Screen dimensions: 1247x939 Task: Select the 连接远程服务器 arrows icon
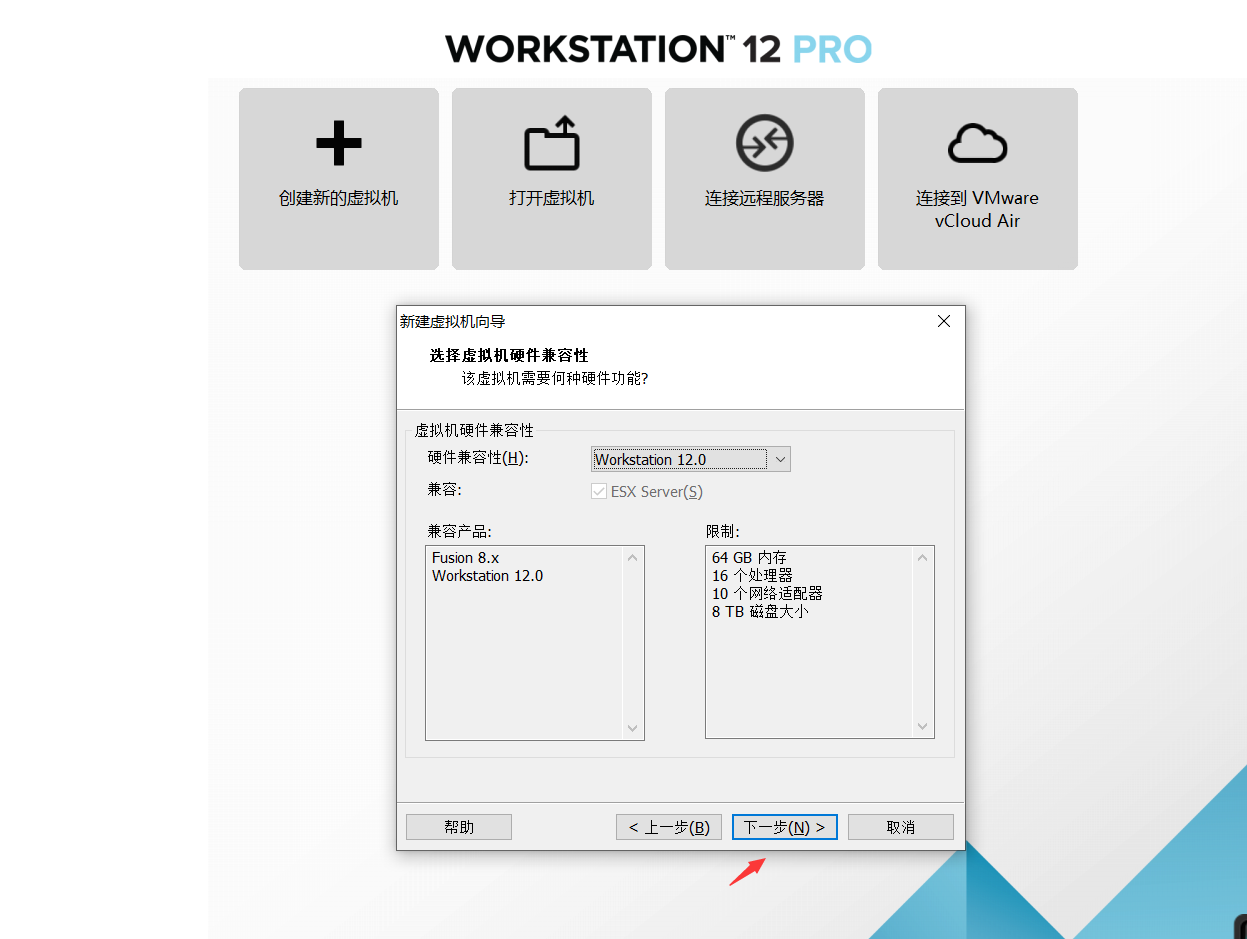765,144
